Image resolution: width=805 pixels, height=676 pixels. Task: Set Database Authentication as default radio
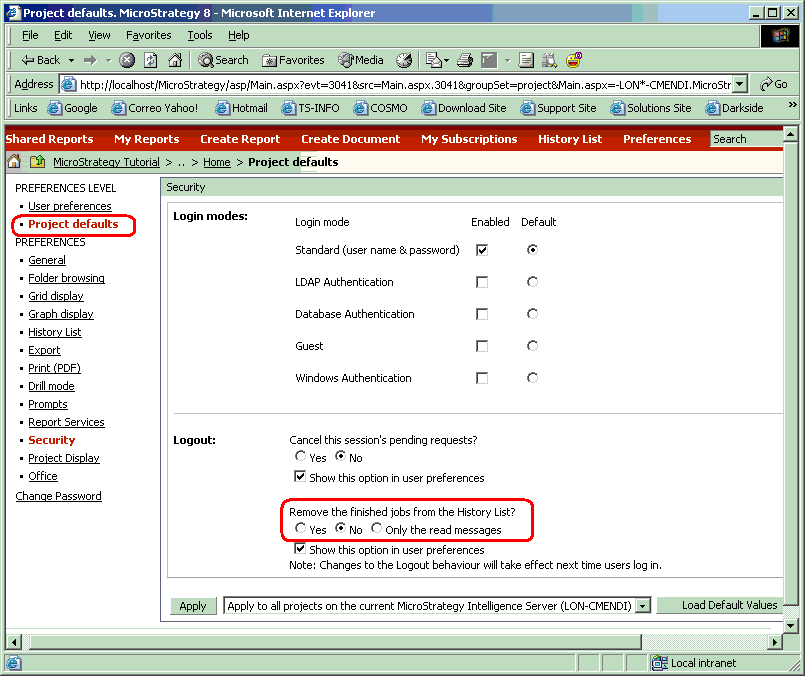pyautogui.click(x=532, y=314)
